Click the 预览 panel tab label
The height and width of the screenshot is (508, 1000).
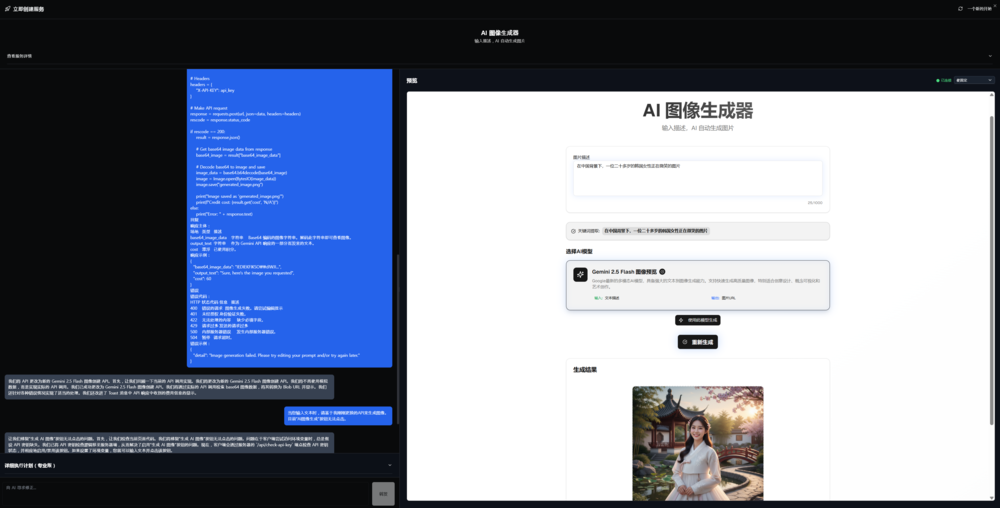point(412,80)
